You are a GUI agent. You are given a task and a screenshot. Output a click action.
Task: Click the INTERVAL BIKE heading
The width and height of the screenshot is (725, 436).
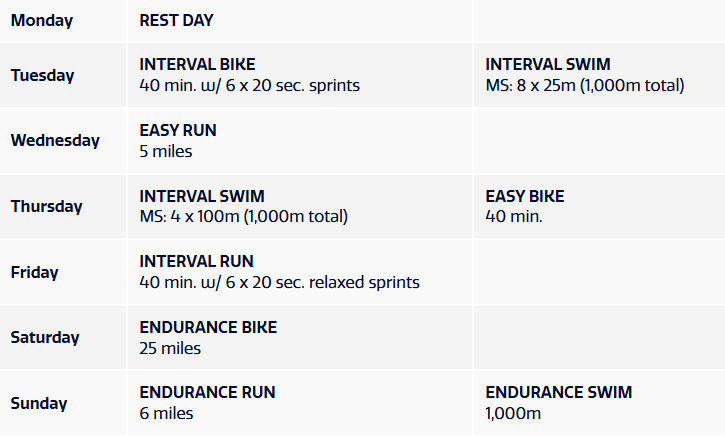[198, 65]
